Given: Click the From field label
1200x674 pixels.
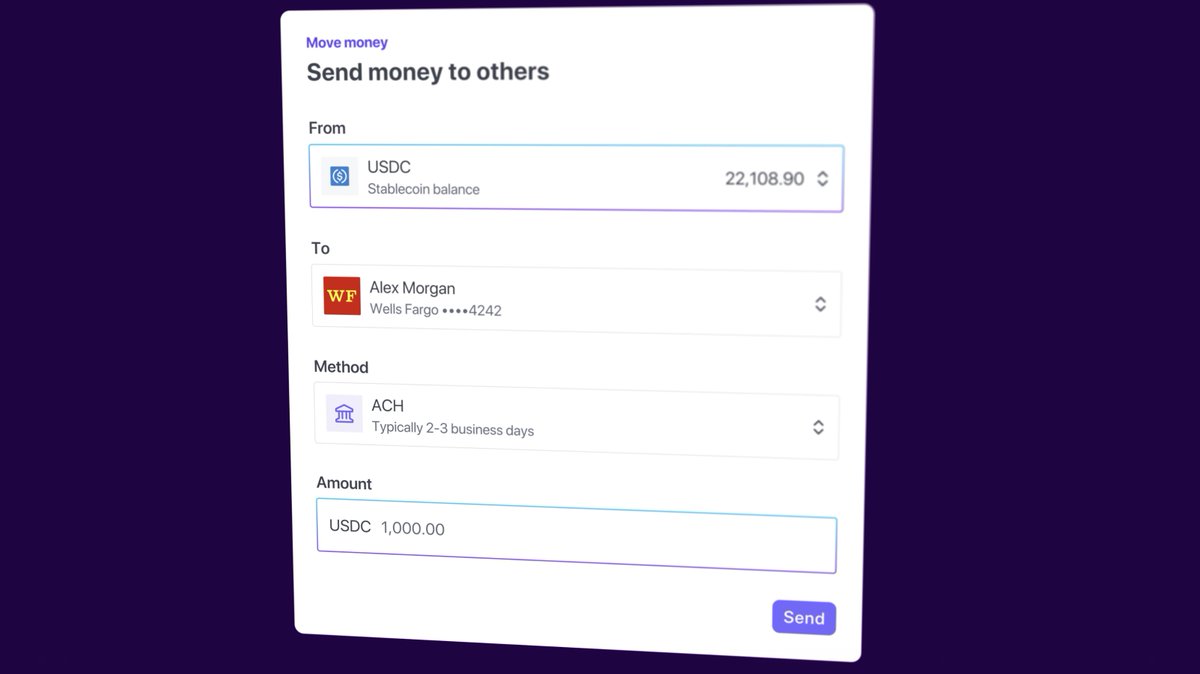Looking at the screenshot, I should pyautogui.click(x=327, y=128).
